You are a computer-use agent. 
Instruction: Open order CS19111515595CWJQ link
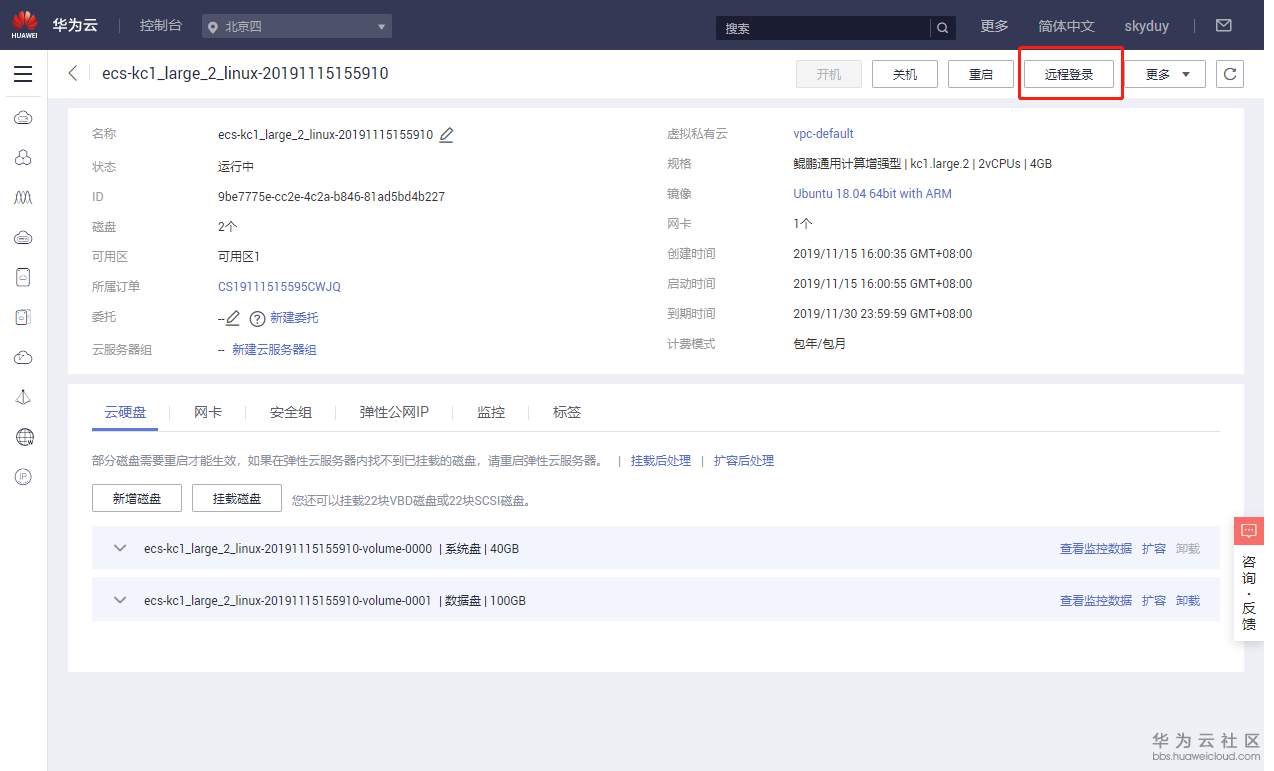[279, 287]
